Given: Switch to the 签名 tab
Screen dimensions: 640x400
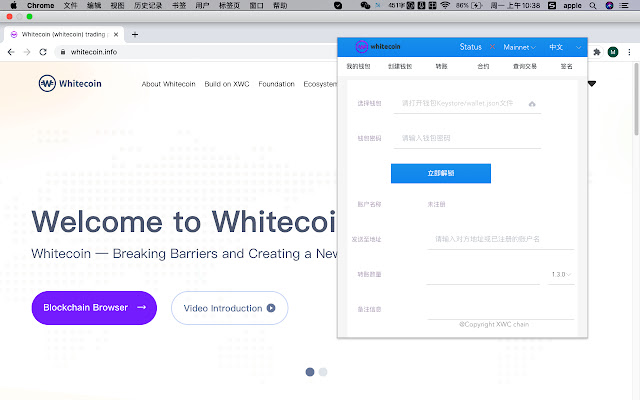Looking at the screenshot, I should pos(567,66).
